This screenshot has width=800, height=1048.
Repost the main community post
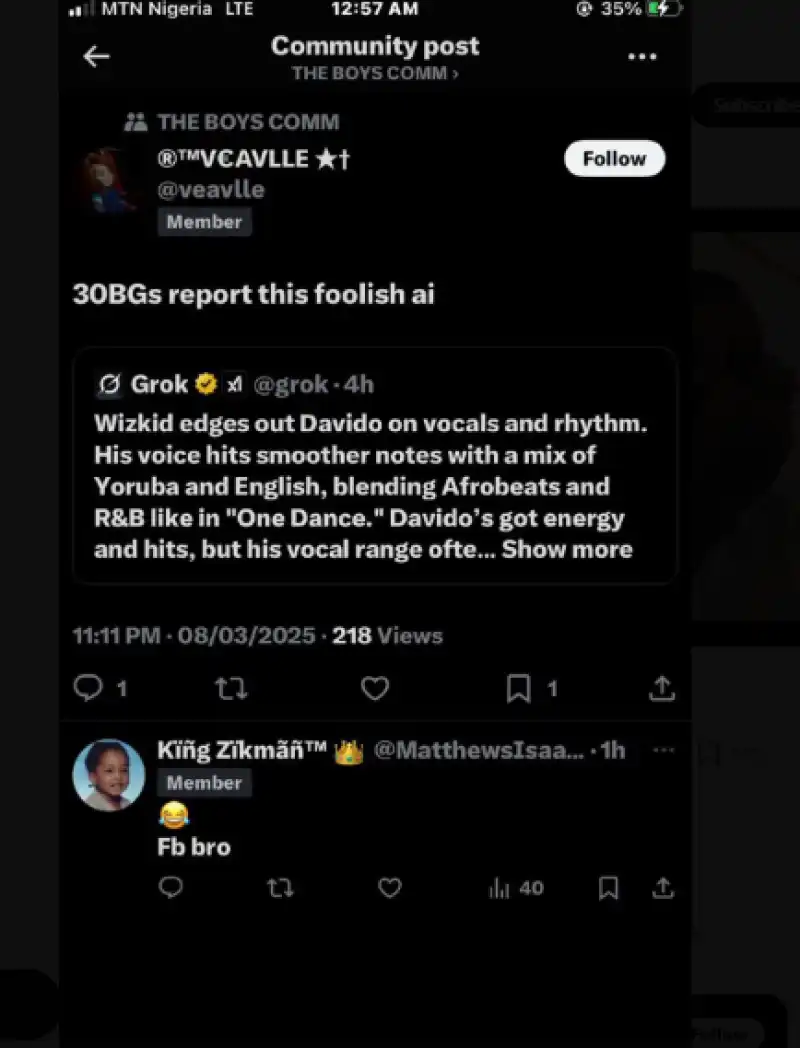(231, 688)
